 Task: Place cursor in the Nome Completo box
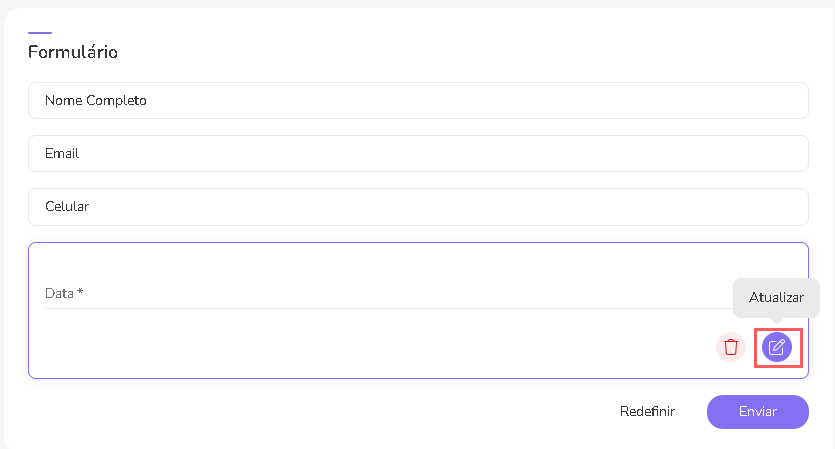418,101
